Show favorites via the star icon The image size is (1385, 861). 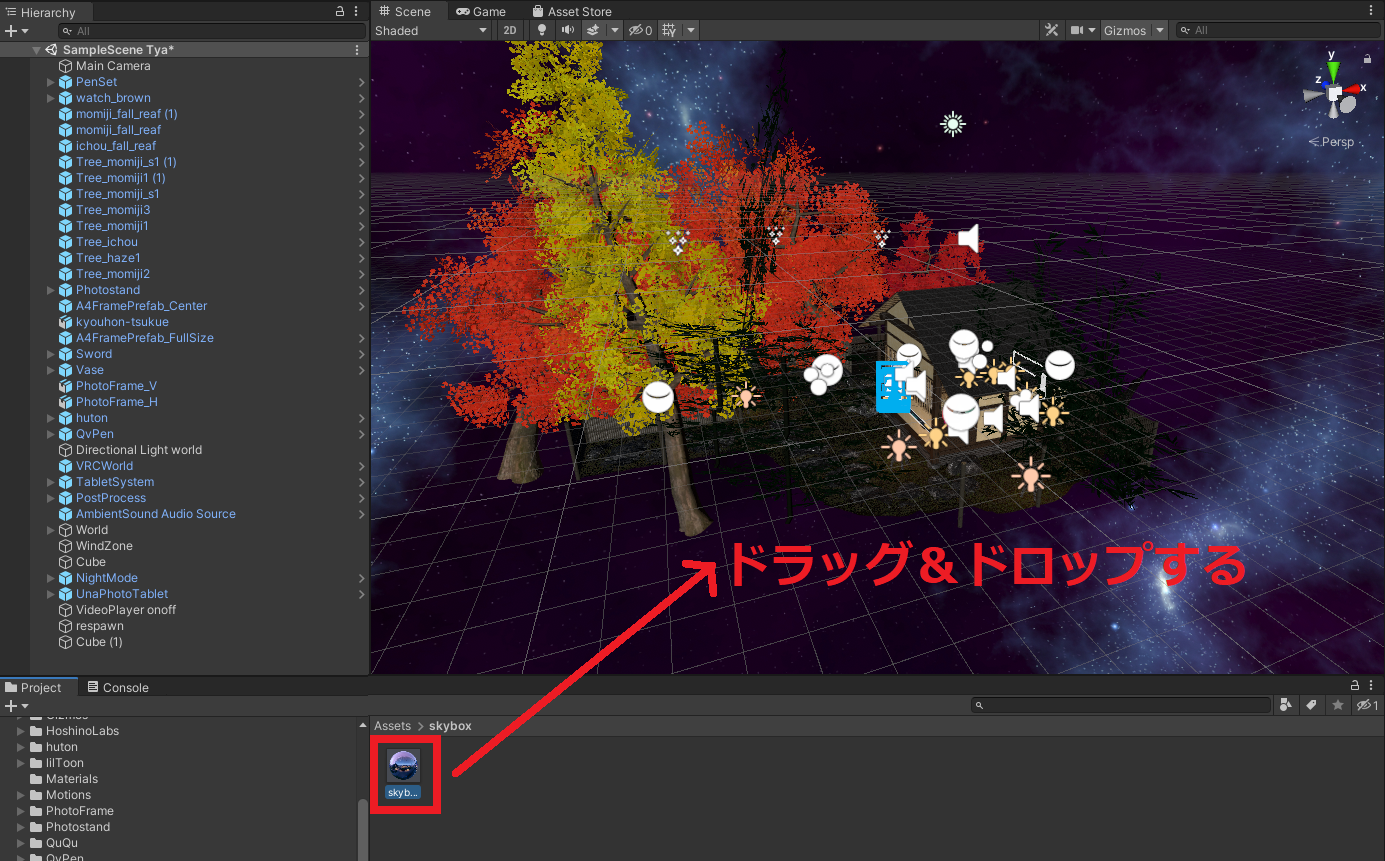[x=1338, y=705]
